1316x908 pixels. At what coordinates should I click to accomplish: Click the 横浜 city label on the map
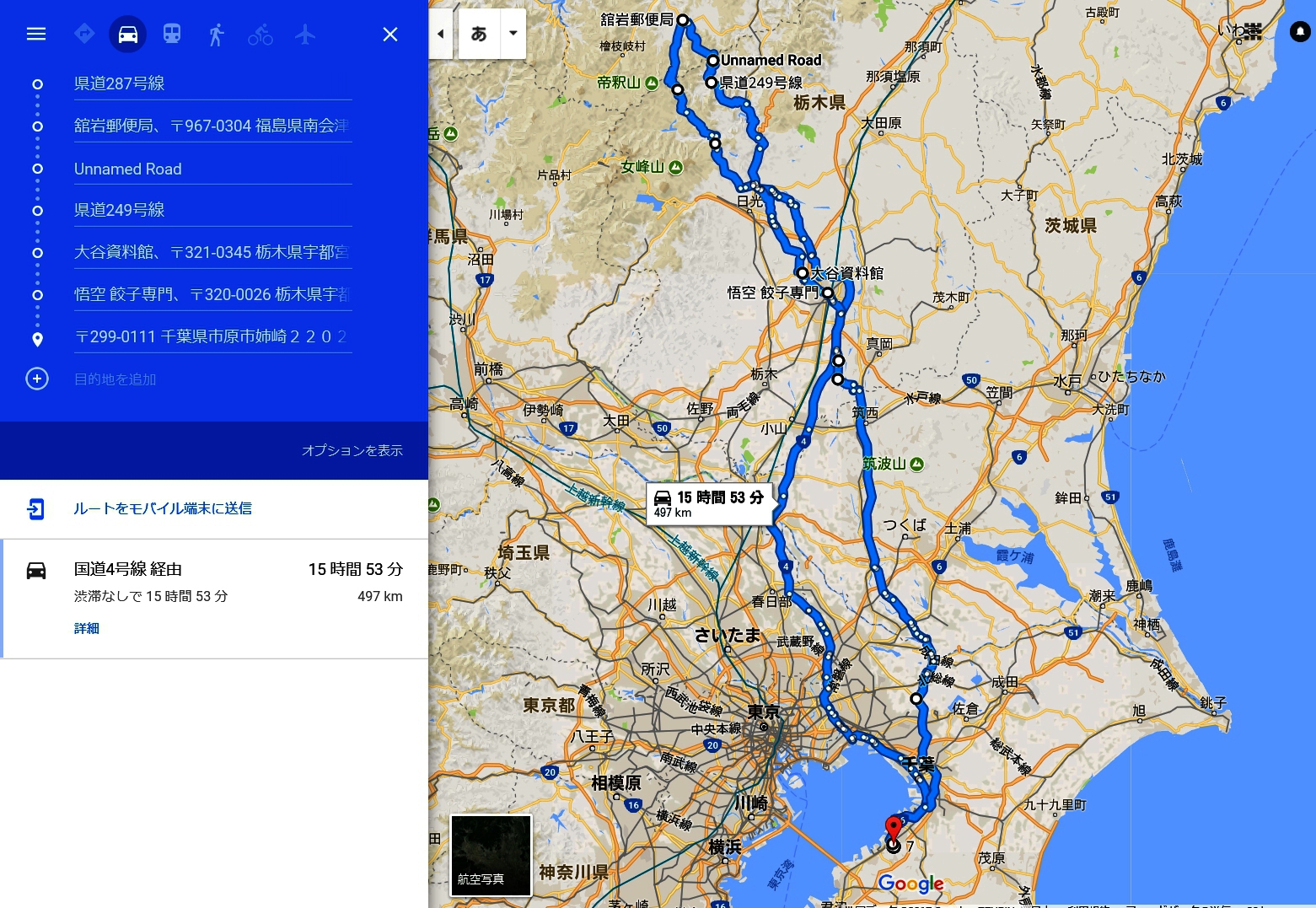[725, 846]
